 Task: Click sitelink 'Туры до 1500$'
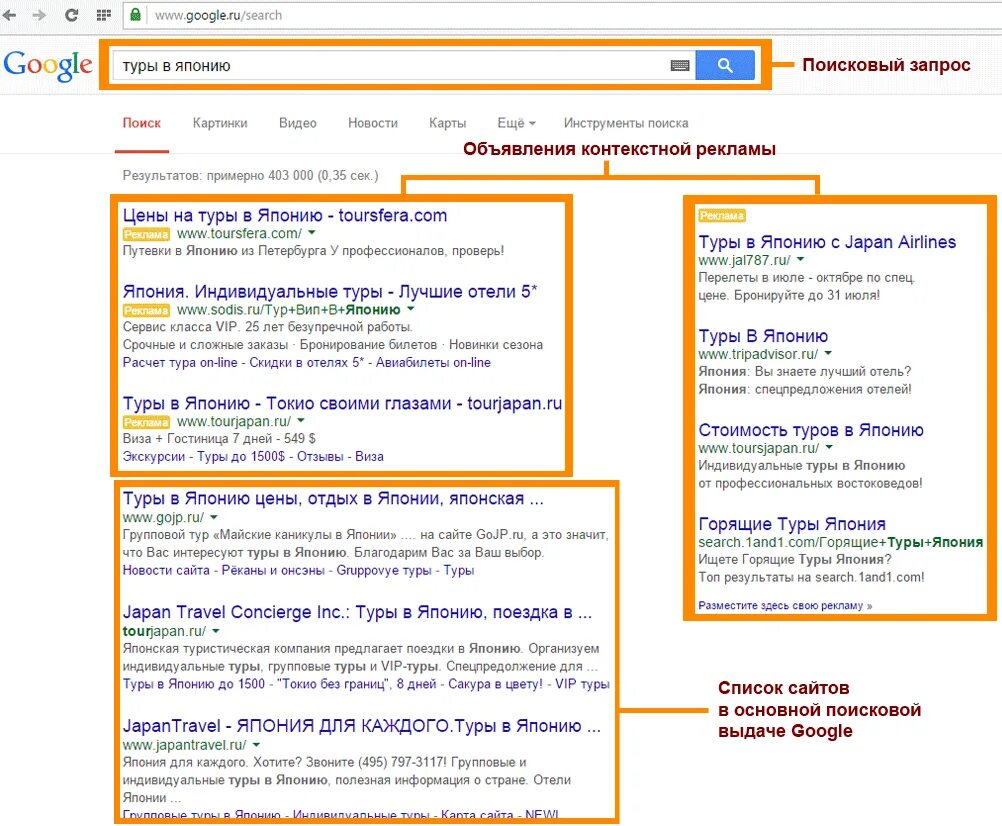tap(241, 456)
